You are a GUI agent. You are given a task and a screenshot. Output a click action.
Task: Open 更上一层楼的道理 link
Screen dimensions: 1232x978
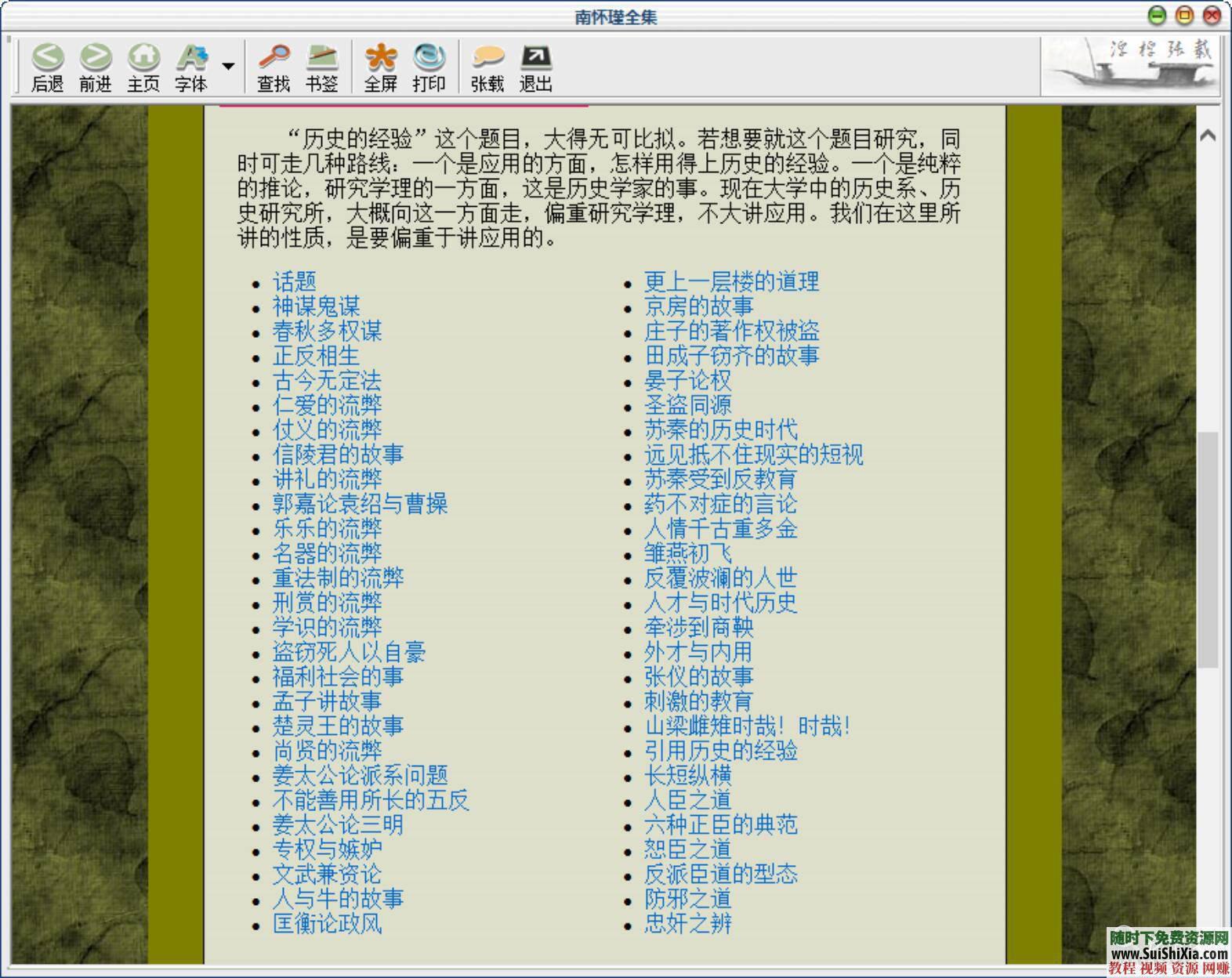(731, 282)
